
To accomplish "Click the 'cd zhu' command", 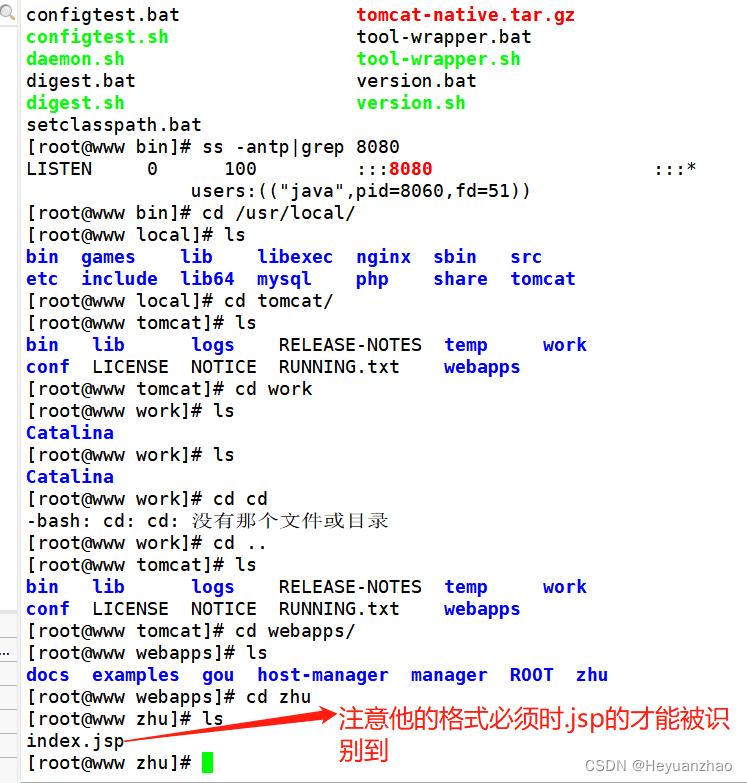I will tap(279, 697).
